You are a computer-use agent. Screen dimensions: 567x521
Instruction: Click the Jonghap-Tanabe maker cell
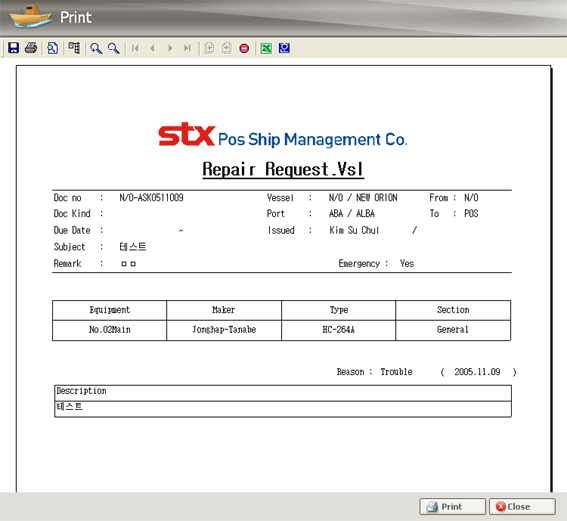(x=224, y=330)
